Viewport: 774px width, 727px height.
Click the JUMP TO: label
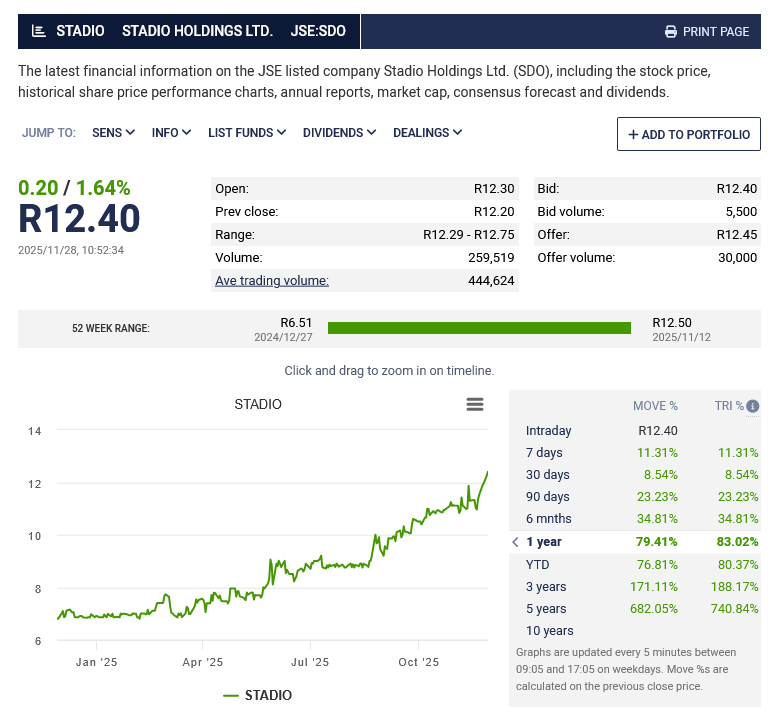(x=49, y=133)
